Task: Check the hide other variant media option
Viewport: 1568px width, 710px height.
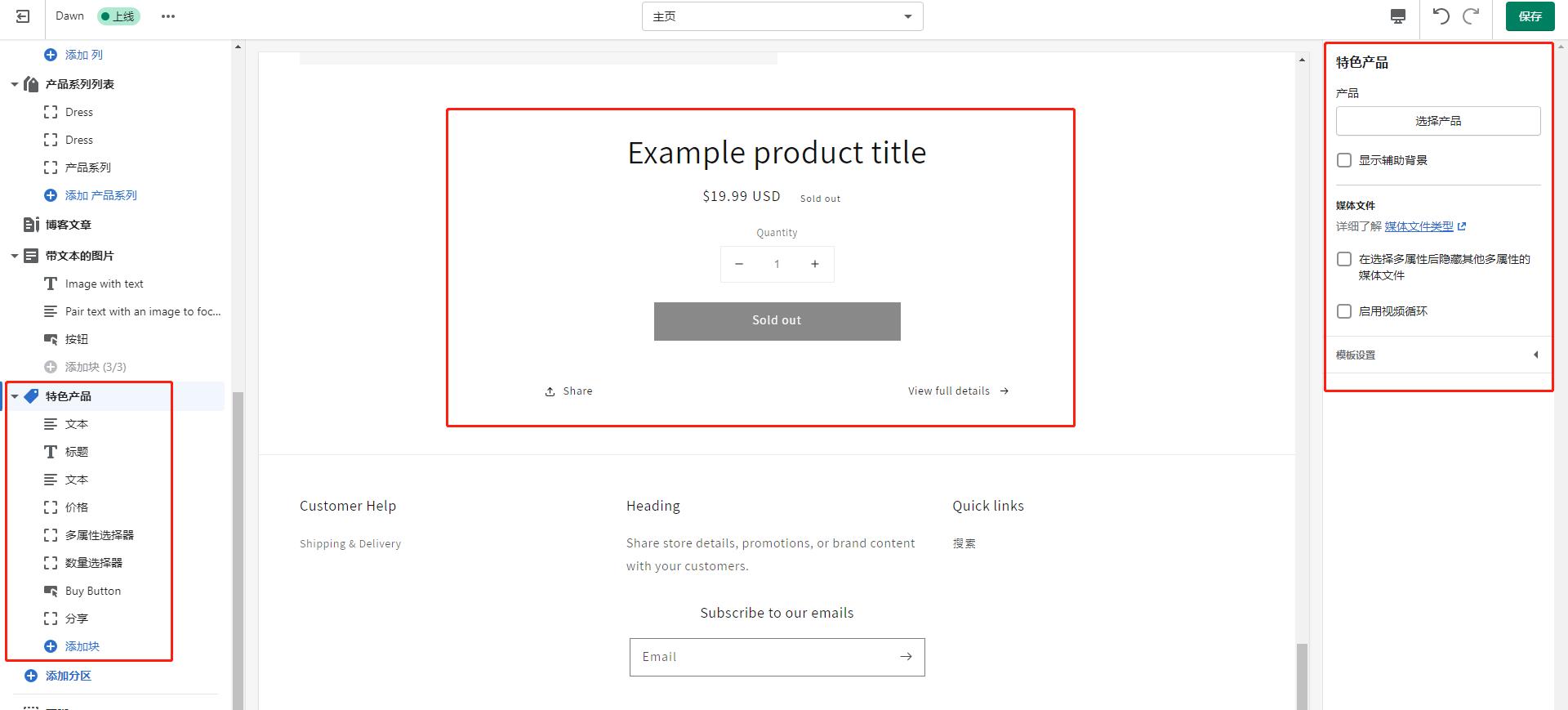Action: 1344,259
